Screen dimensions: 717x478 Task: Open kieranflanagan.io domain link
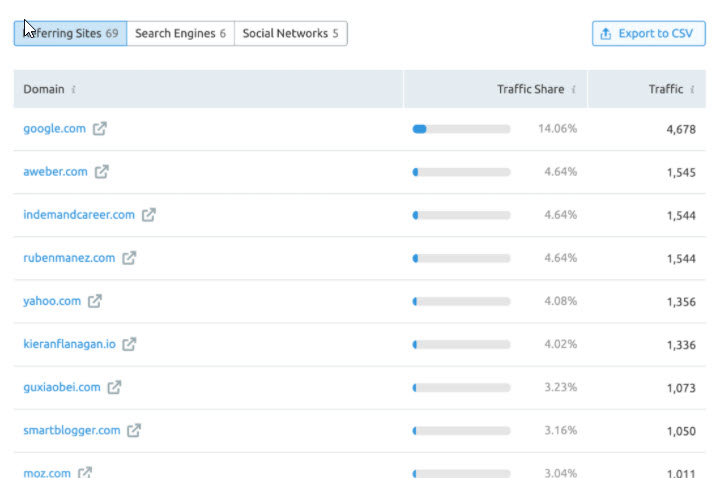pos(70,344)
